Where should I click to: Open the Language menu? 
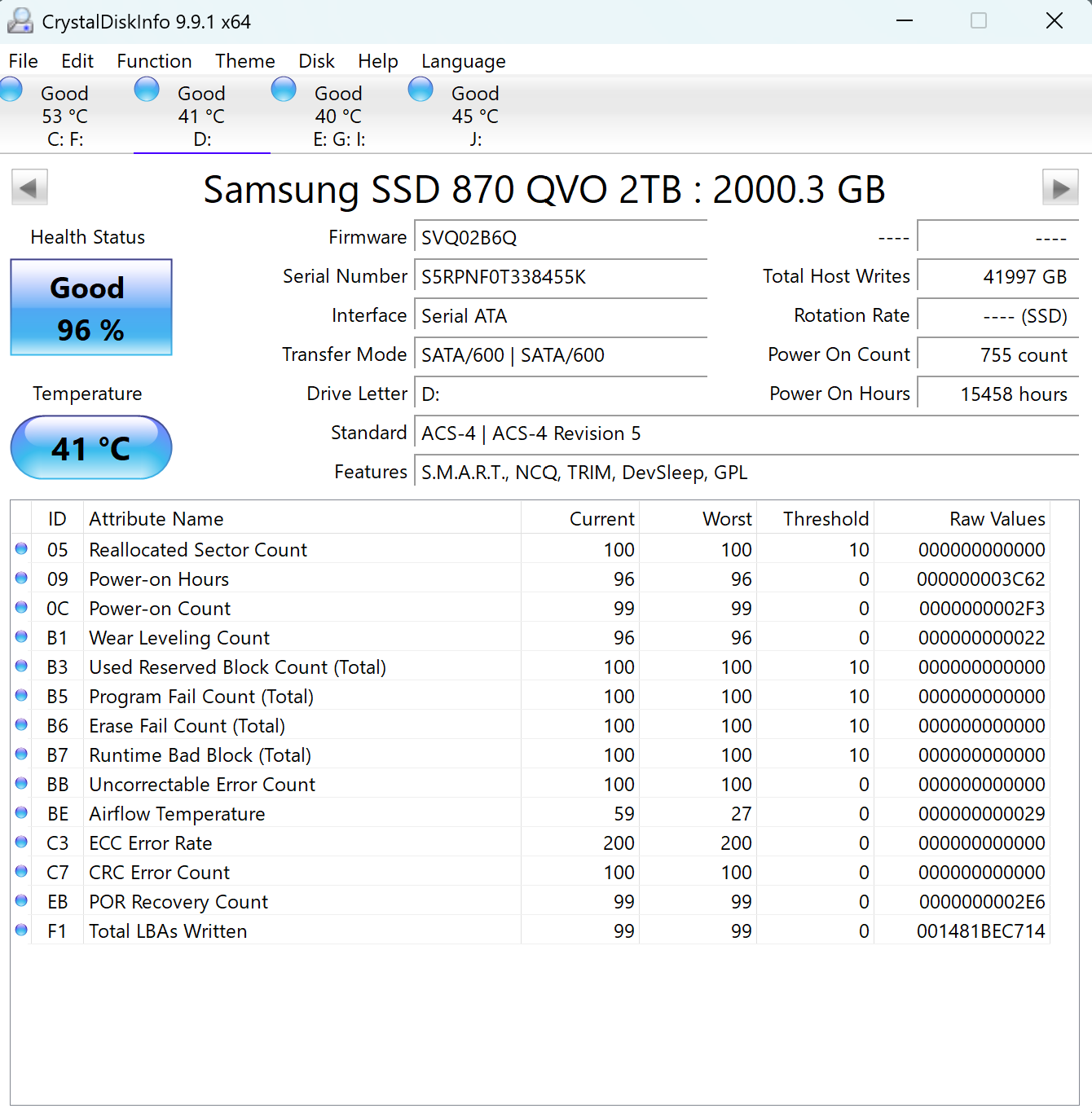point(464,61)
